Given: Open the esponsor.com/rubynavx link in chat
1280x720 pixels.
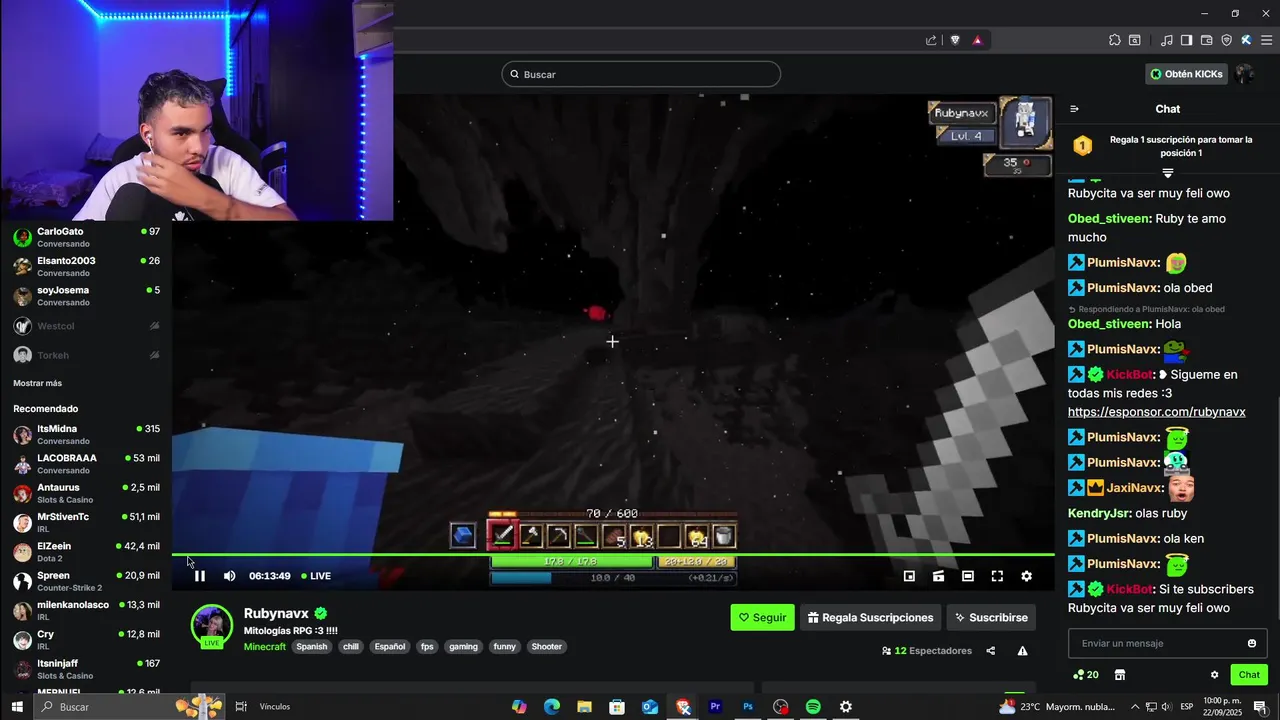Looking at the screenshot, I should point(1156,412).
